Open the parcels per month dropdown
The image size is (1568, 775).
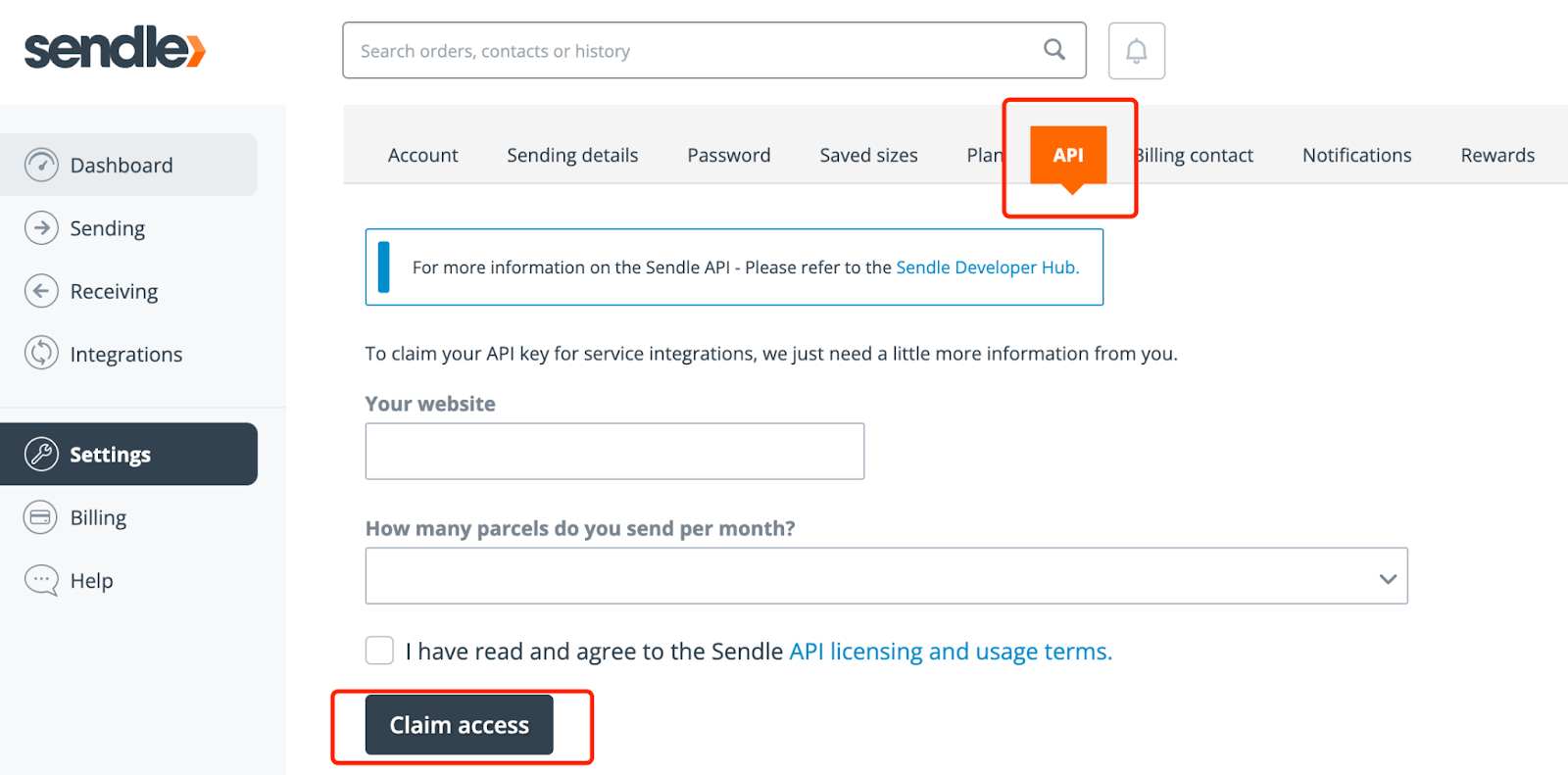(x=886, y=576)
